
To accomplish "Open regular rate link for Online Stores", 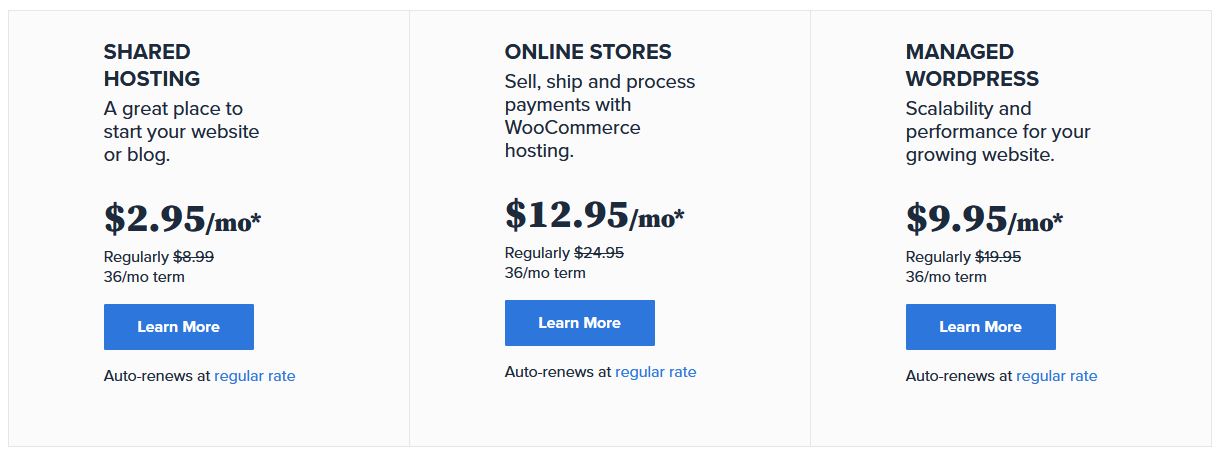I will click(655, 372).
